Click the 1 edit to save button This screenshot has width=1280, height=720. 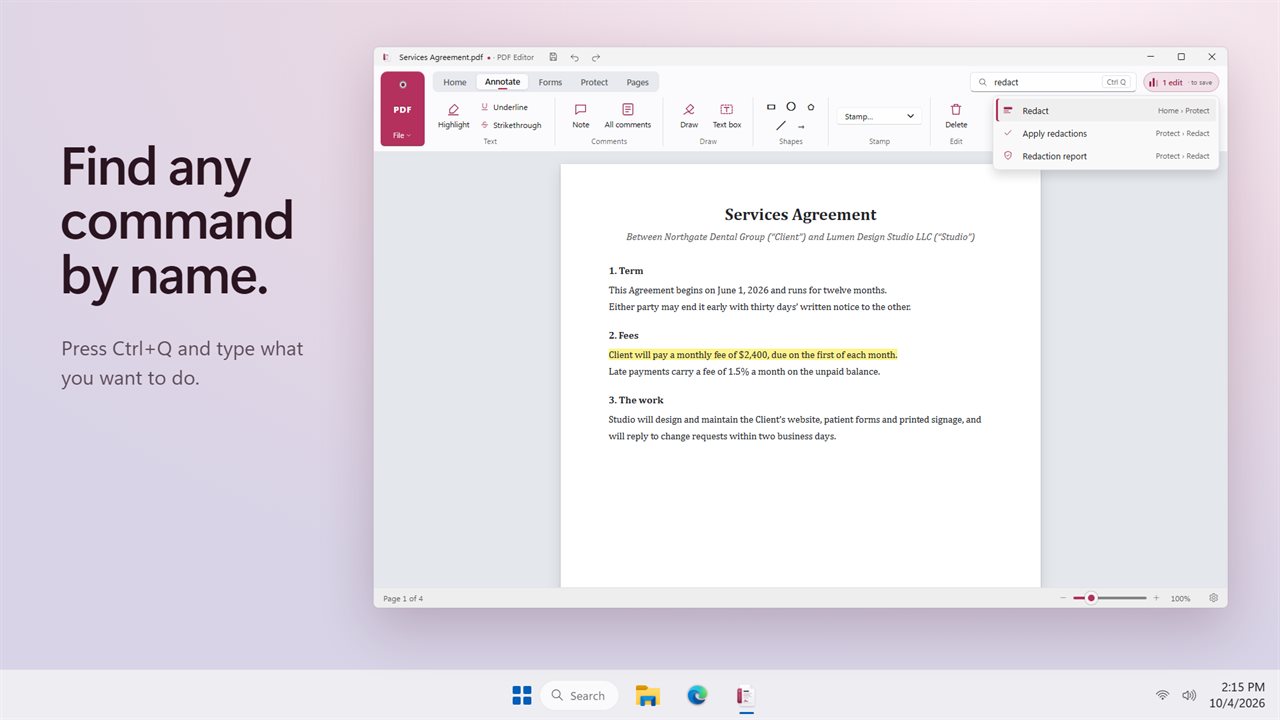coord(1181,82)
